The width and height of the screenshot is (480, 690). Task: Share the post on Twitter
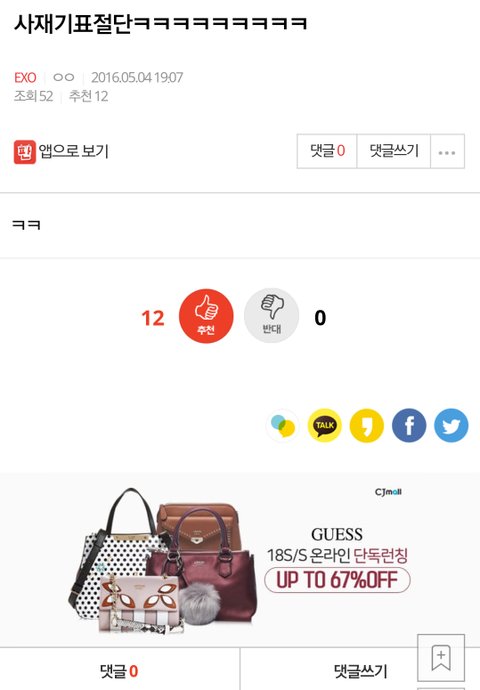(451, 426)
